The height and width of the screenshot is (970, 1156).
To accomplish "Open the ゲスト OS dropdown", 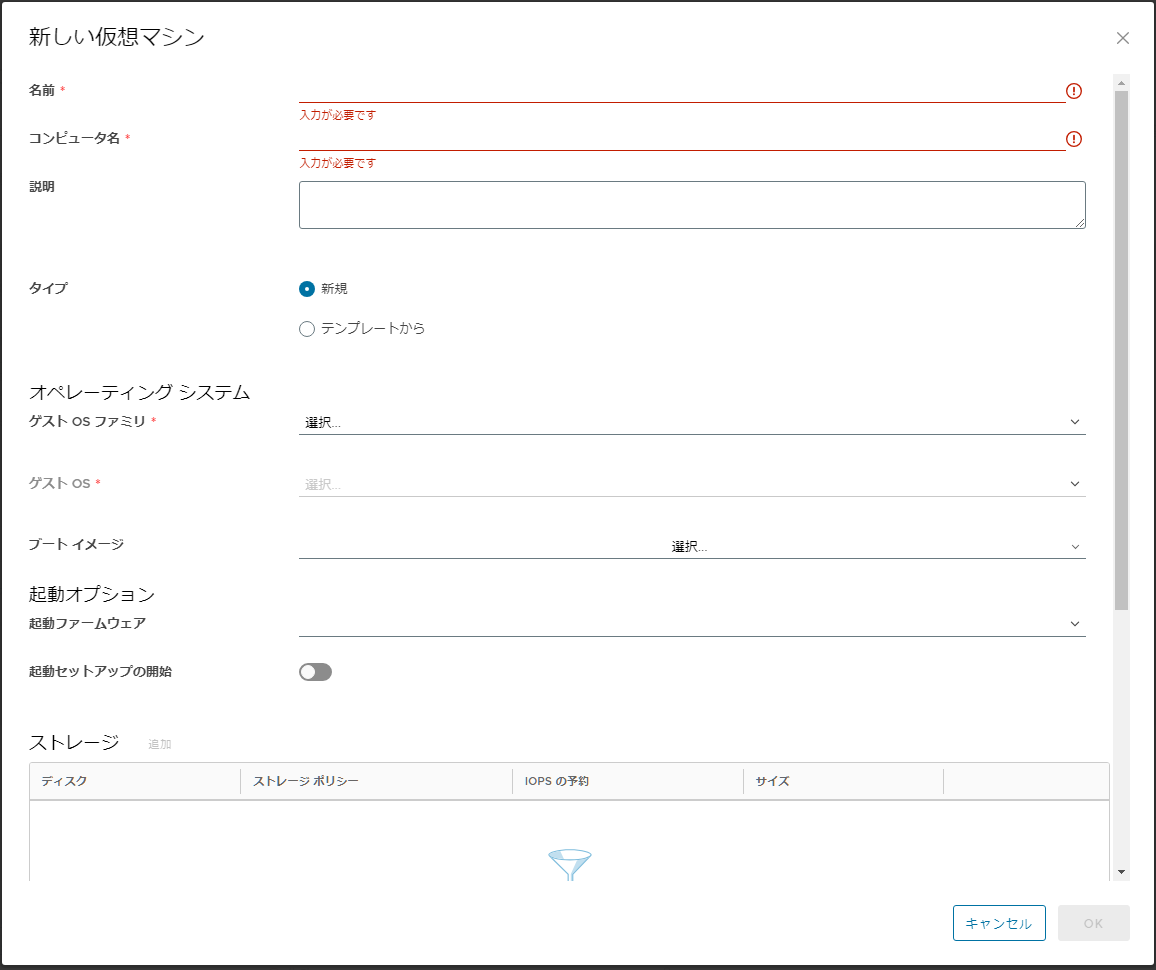I will [692, 484].
